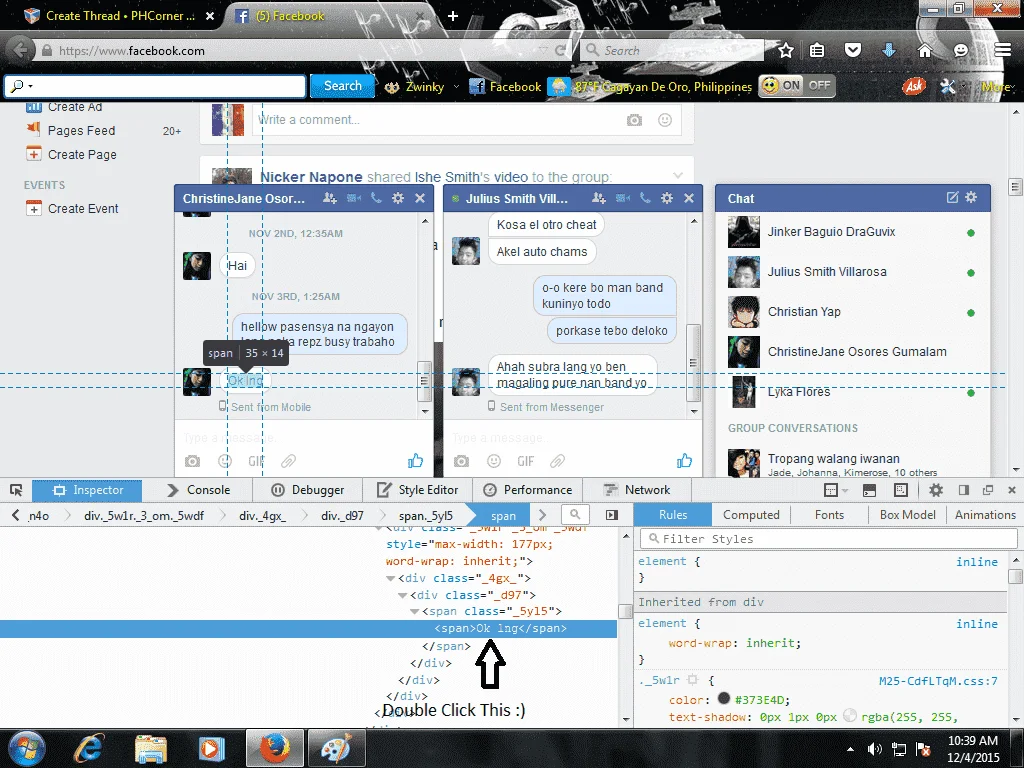The width and height of the screenshot is (1024, 768).
Task: Open the Create Event link
Action: tap(83, 208)
